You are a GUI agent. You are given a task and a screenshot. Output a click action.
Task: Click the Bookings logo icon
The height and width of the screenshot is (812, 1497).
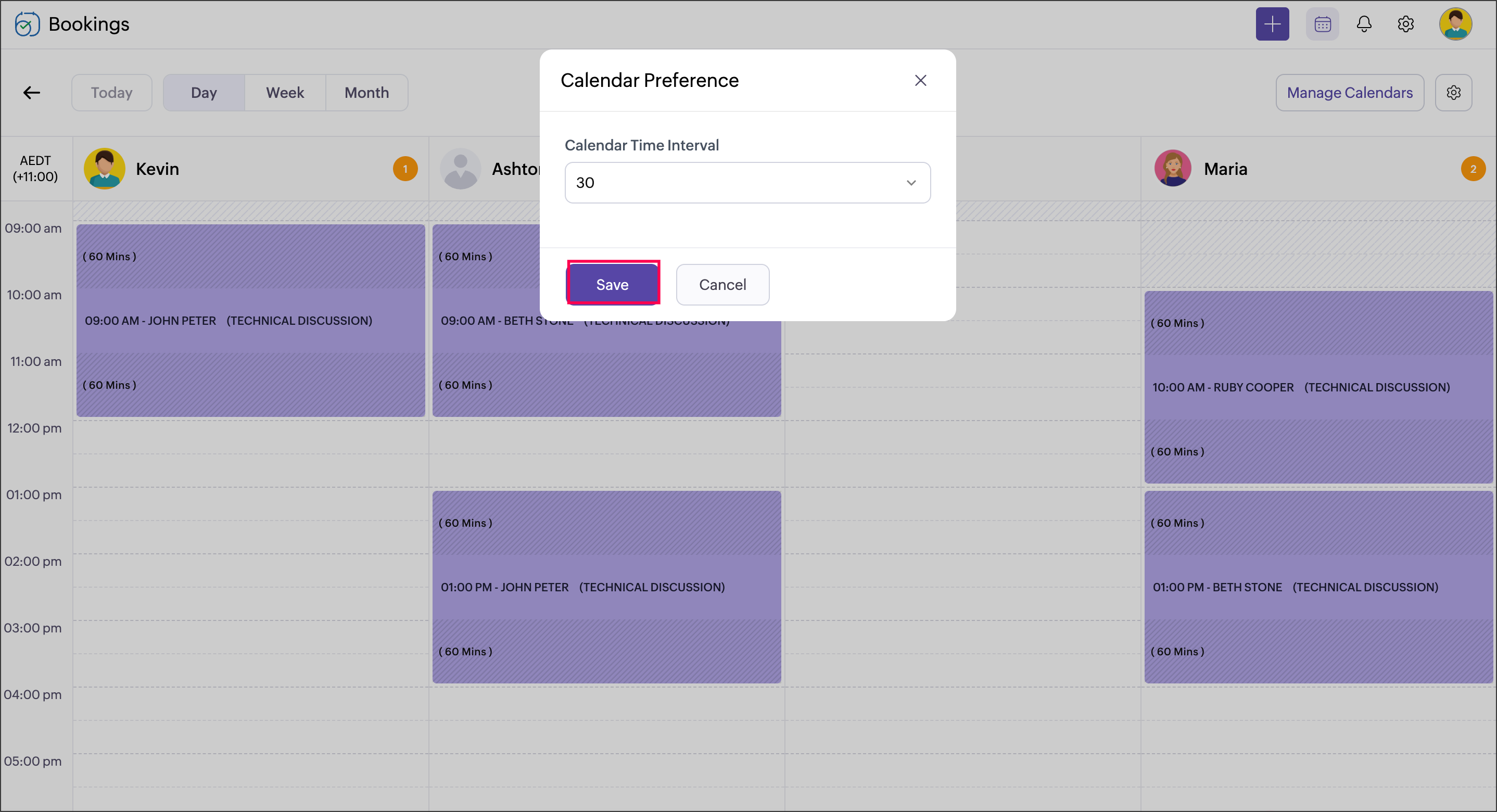(27, 24)
